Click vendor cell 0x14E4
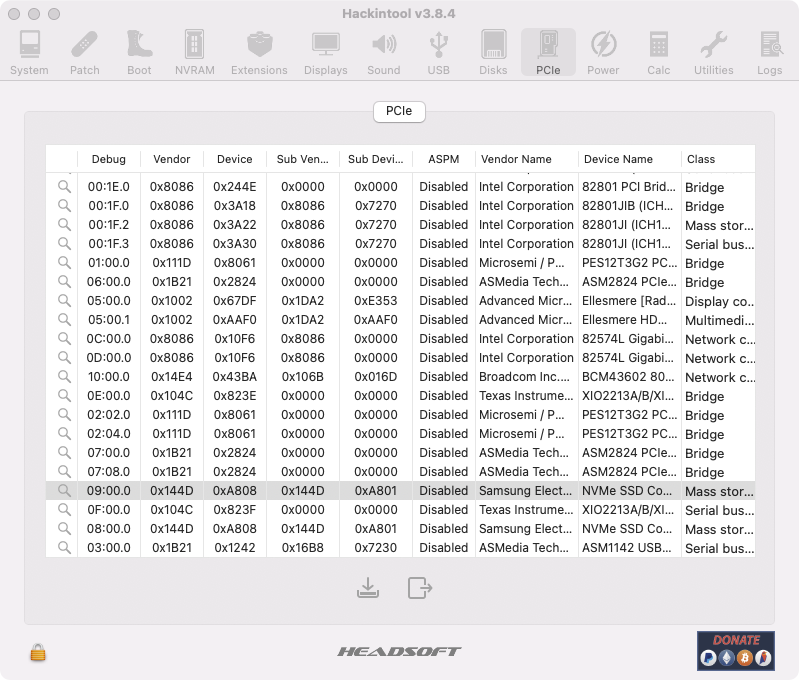 pos(172,377)
